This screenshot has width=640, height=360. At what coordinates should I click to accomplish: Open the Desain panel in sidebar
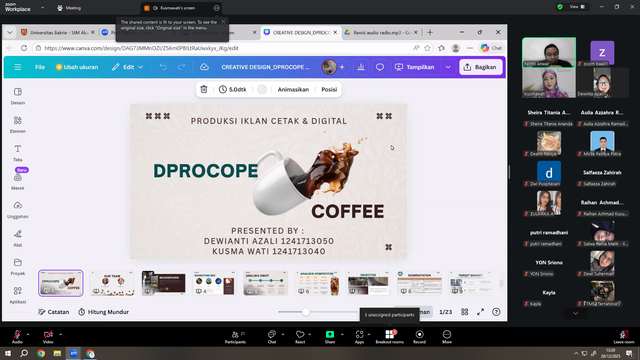tap(18, 96)
